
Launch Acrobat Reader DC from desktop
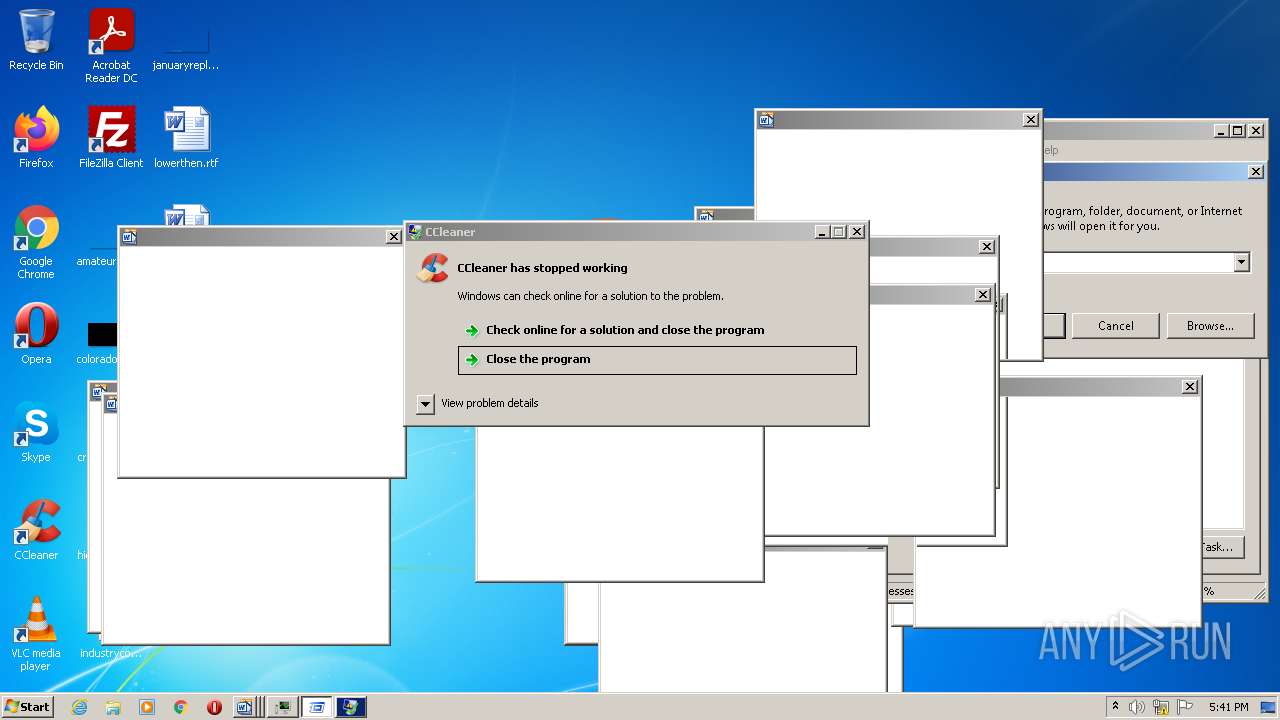coord(111,46)
